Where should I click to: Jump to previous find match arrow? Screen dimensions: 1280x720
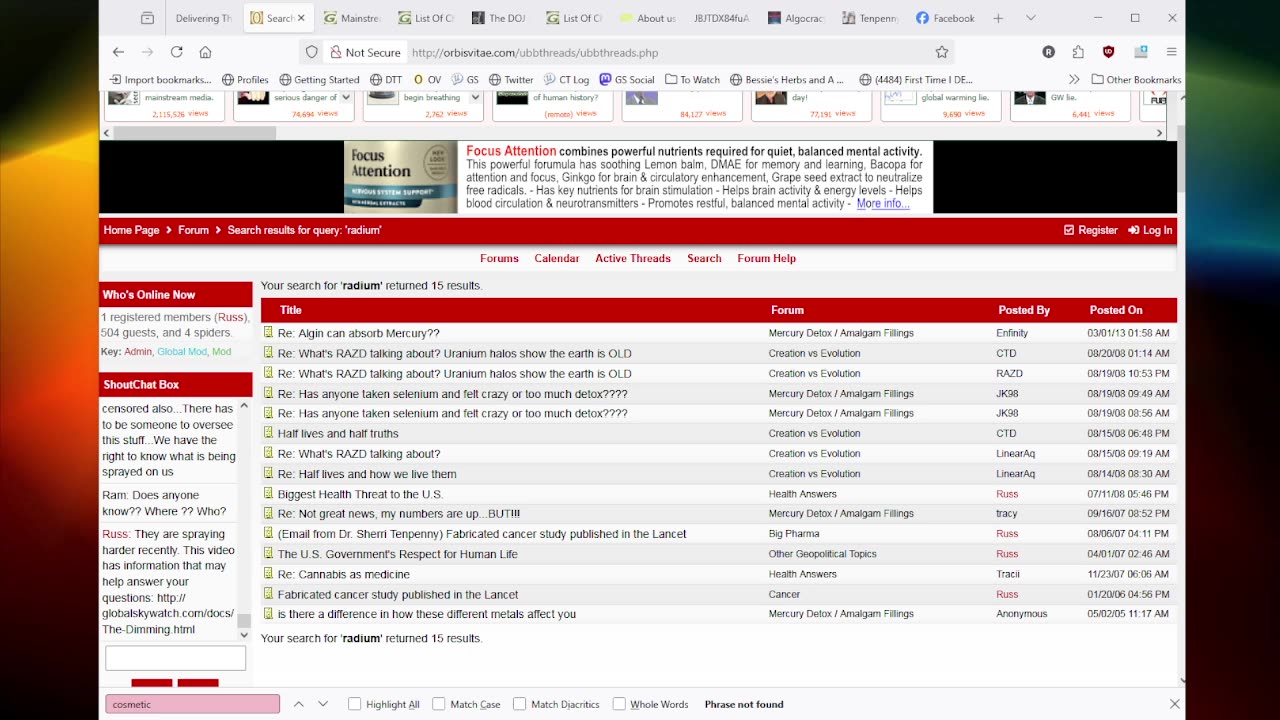click(298, 704)
